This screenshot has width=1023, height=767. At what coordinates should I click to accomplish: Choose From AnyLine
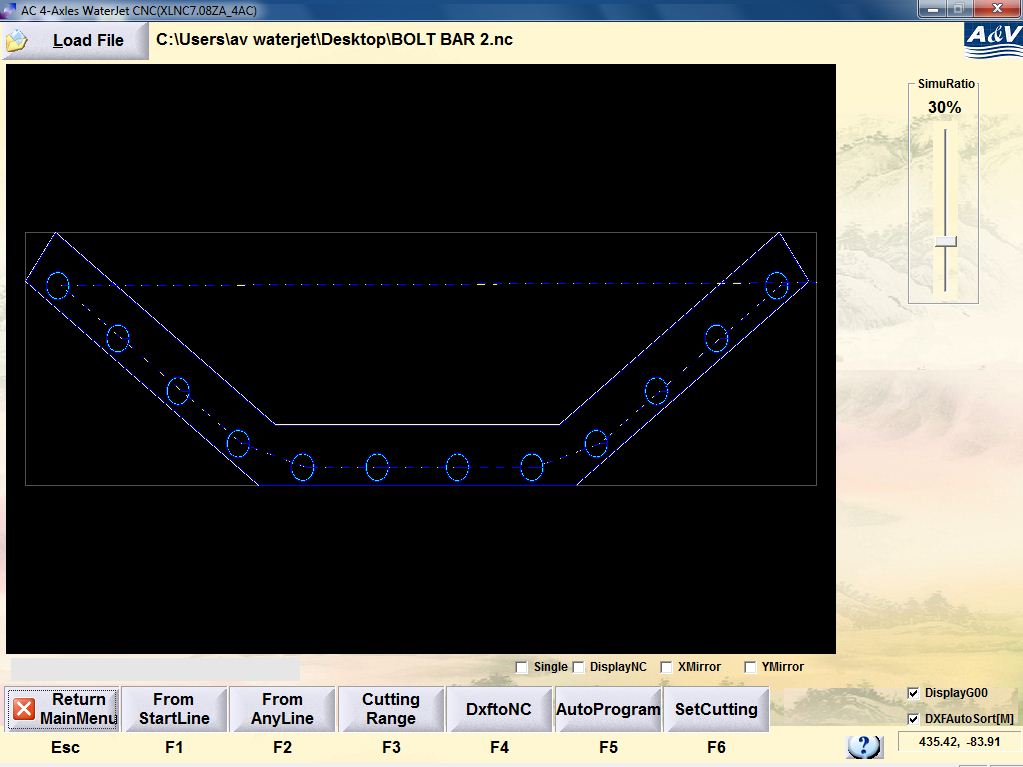coord(282,709)
